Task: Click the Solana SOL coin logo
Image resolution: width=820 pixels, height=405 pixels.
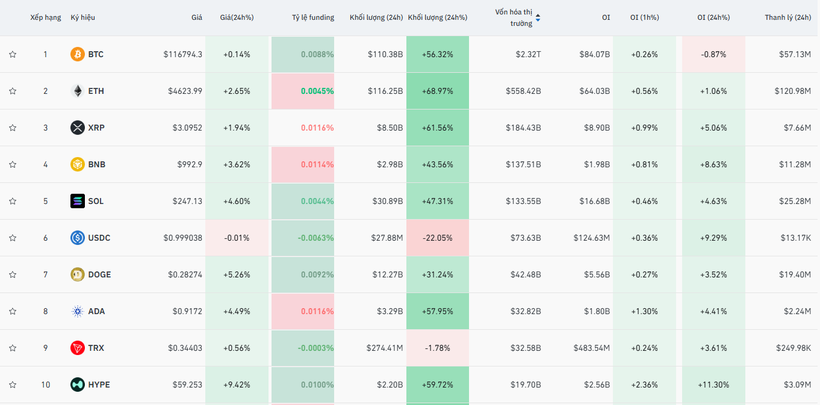Action: (x=77, y=201)
